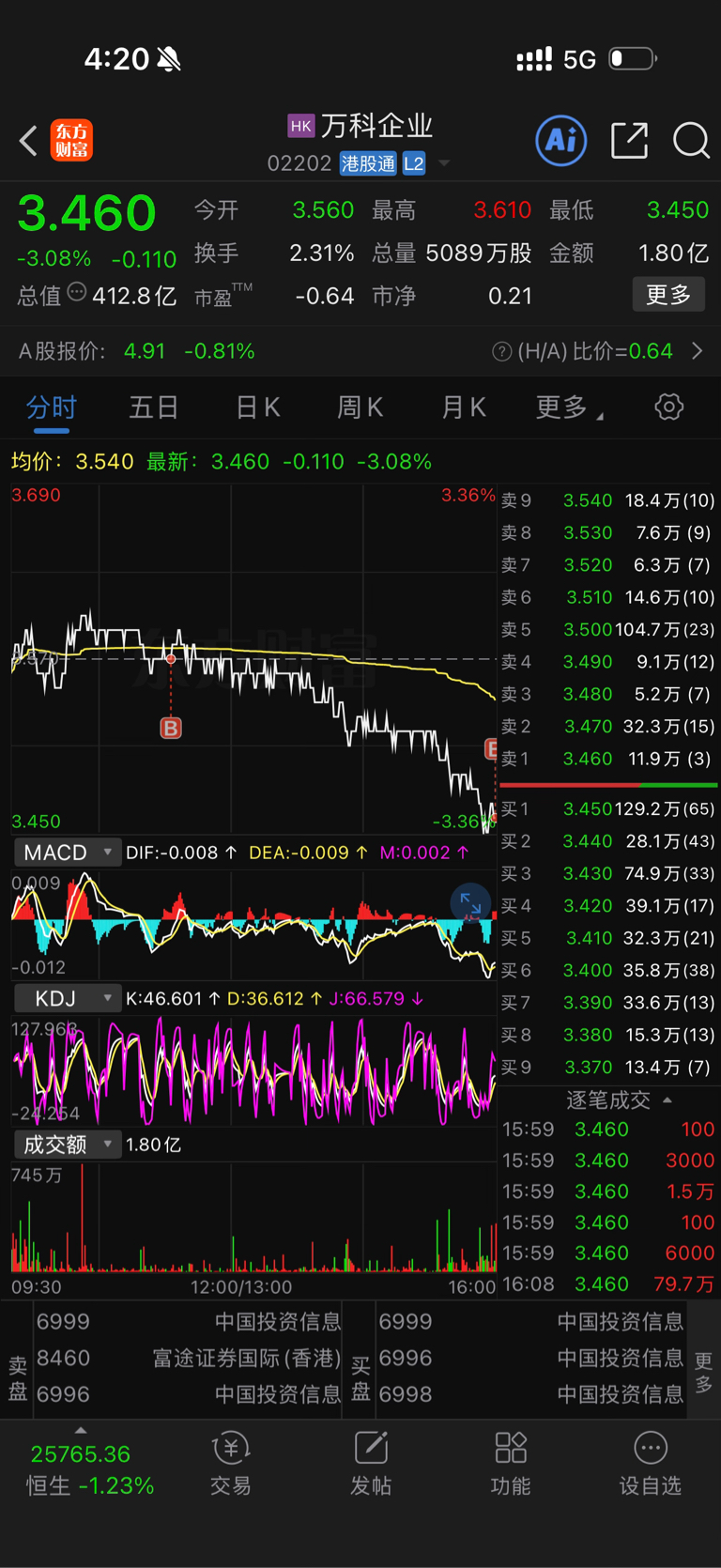Tap the B marker on chart
The height and width of the screenshot is (1568, 721).
coord(171,728)
